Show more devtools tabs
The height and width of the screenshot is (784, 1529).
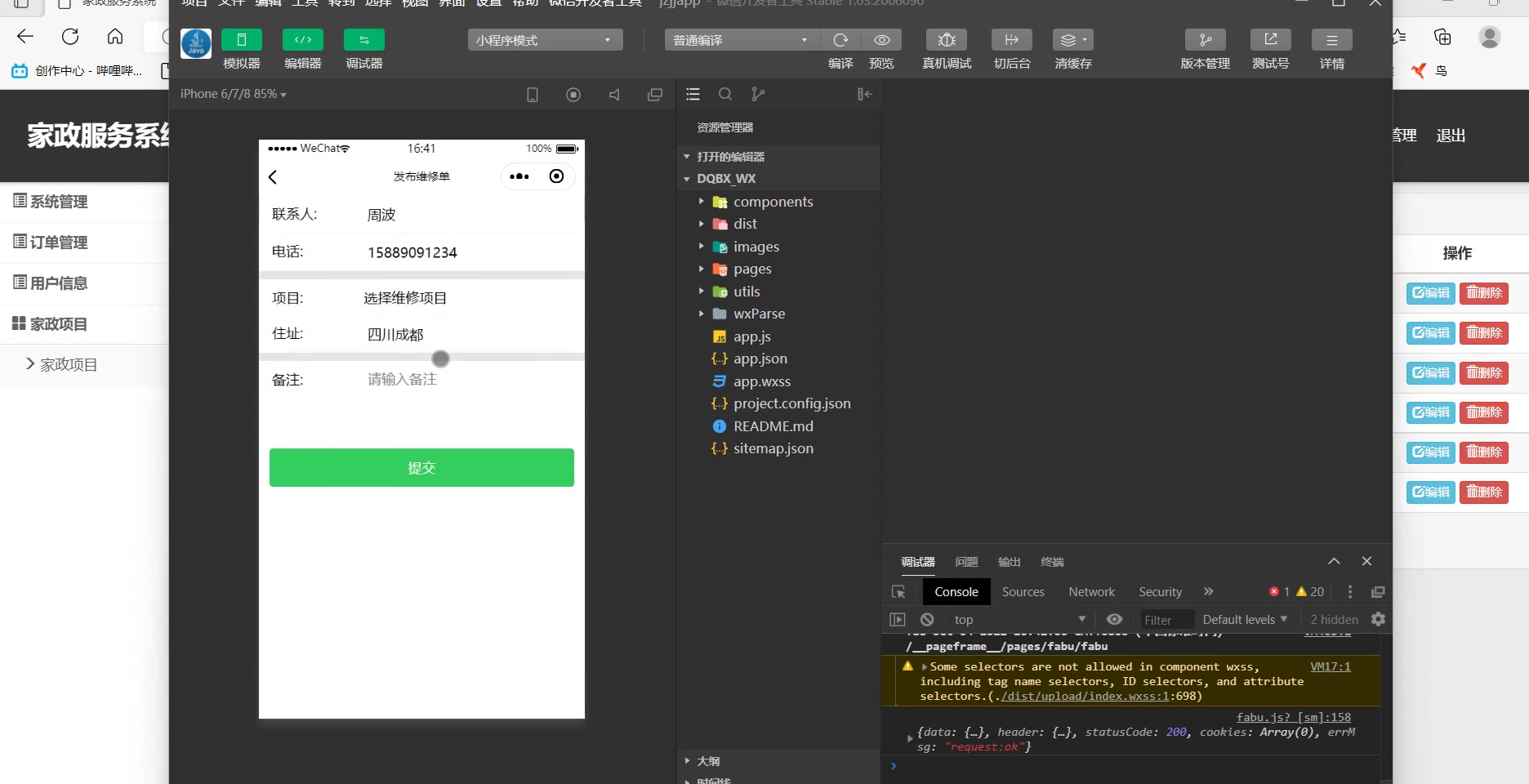1208,592
